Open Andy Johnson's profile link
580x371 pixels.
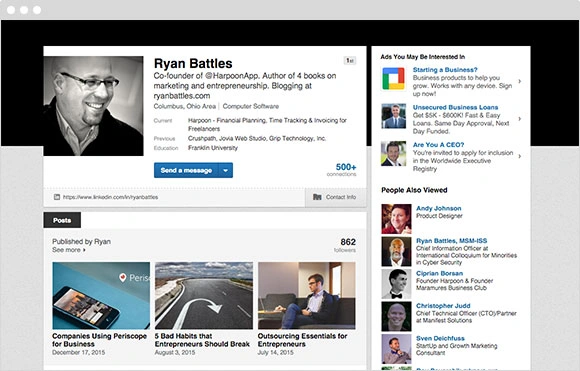point(439,208)
